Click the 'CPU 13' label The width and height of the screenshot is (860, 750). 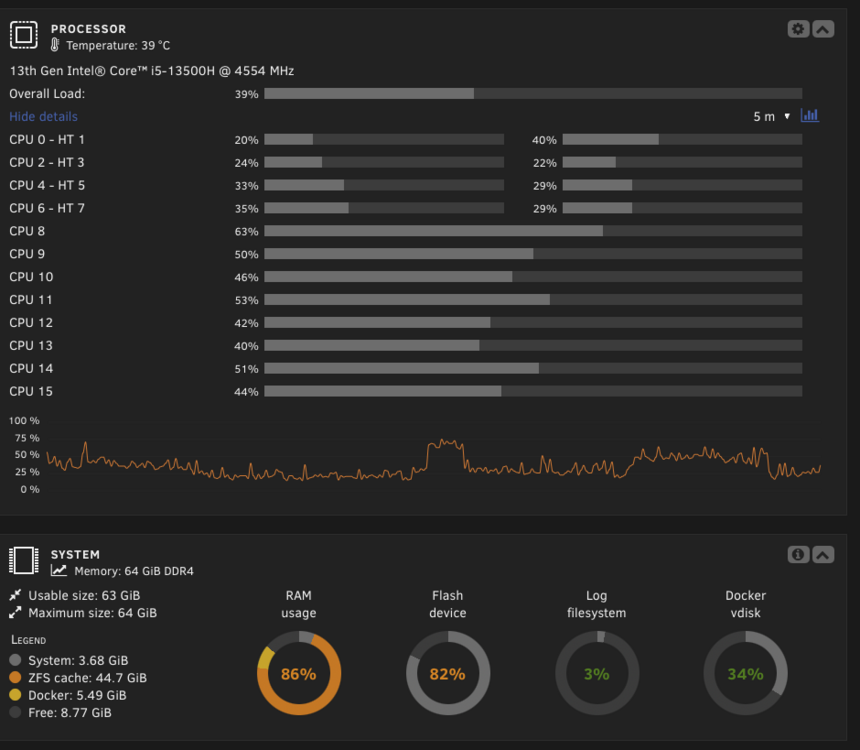click(31, 346)
